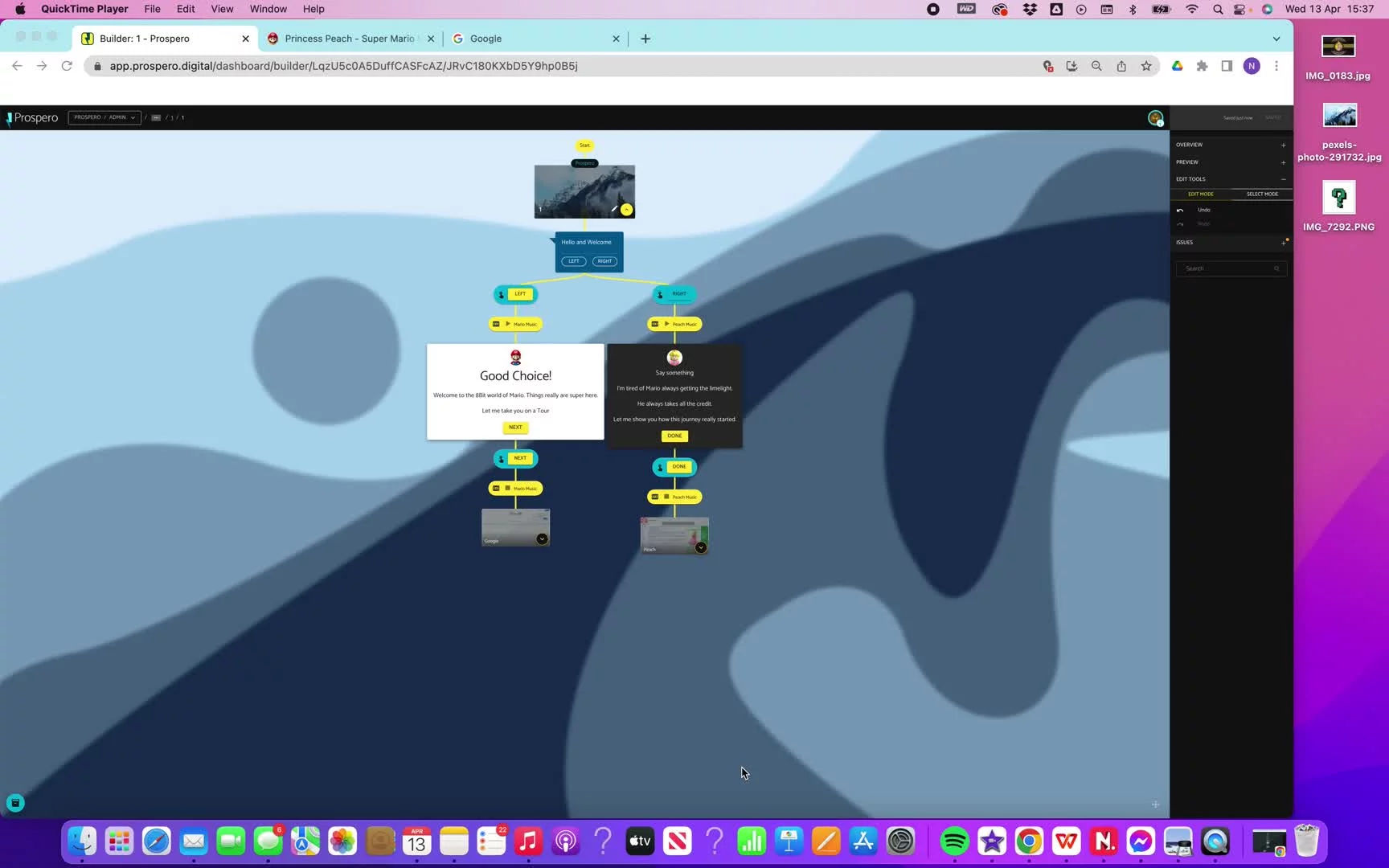
Task: Click the stop icon on lower Peach Music node
Action: 666,497
